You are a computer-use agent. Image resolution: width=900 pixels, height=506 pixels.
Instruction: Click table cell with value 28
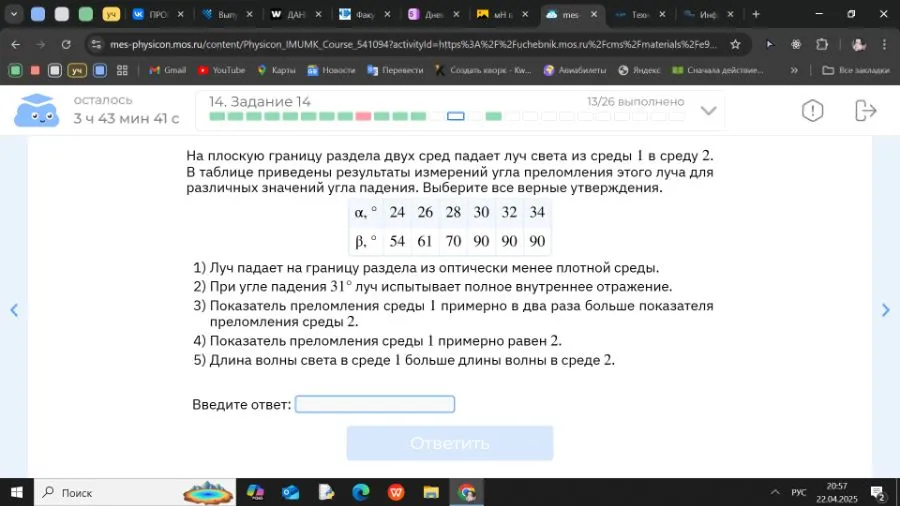point(453,212)
